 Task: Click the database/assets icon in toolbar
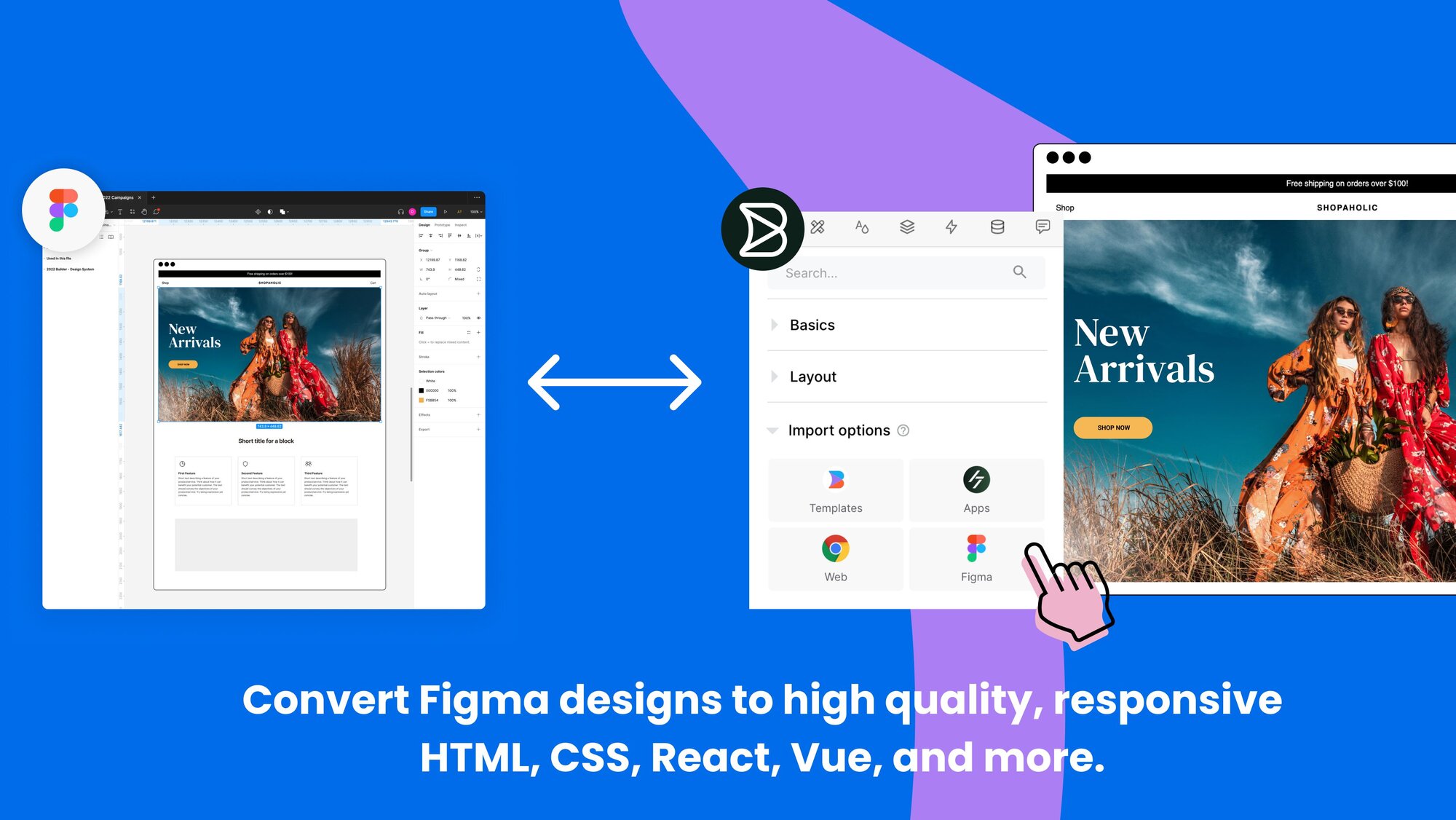(x=997, y=227)
